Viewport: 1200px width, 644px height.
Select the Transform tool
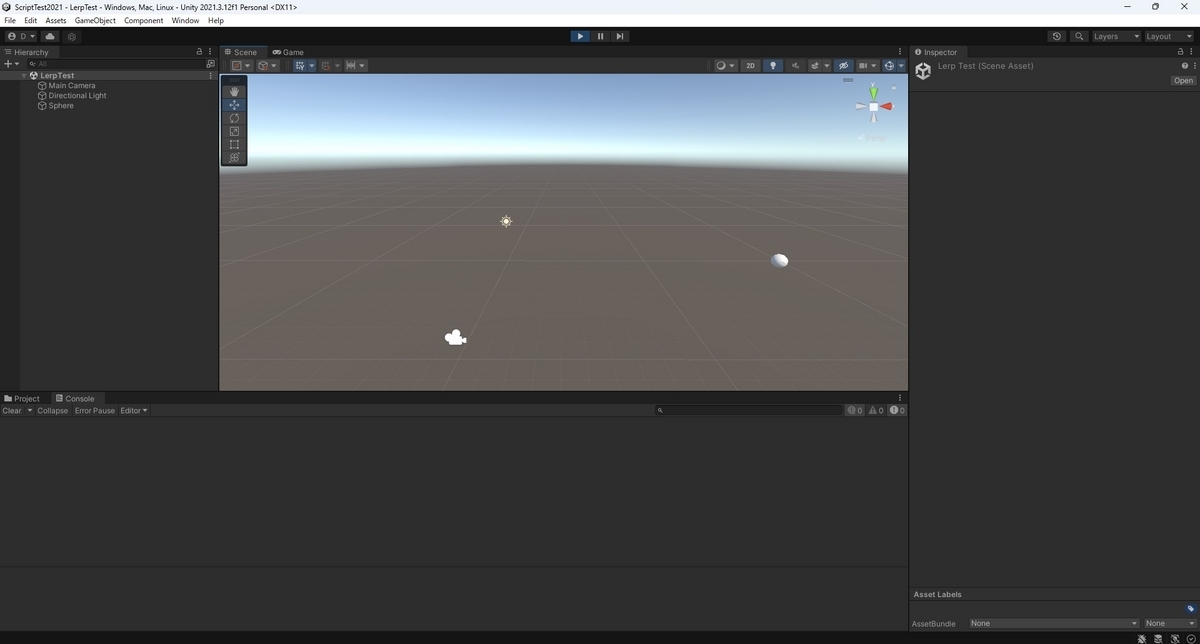pos(234,157)
